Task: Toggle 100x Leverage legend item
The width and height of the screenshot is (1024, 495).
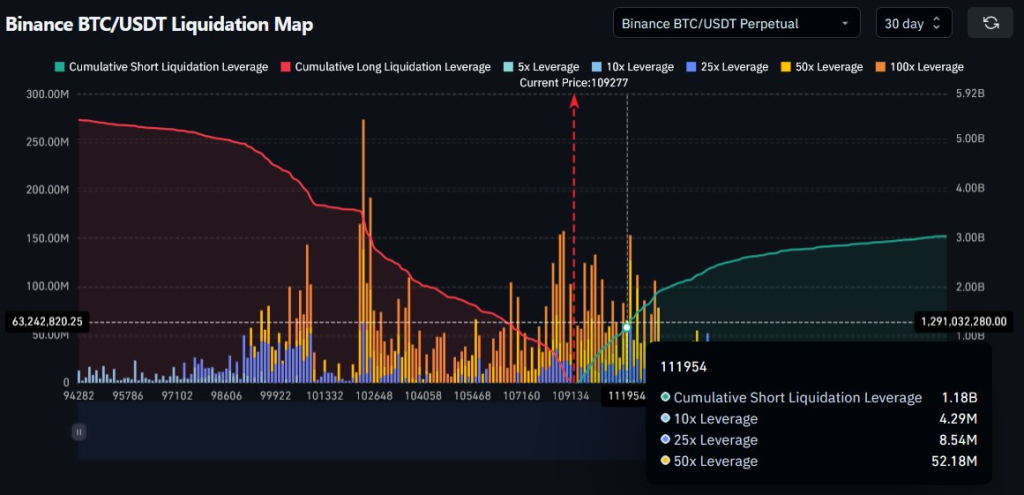Action: coord(919,67)
